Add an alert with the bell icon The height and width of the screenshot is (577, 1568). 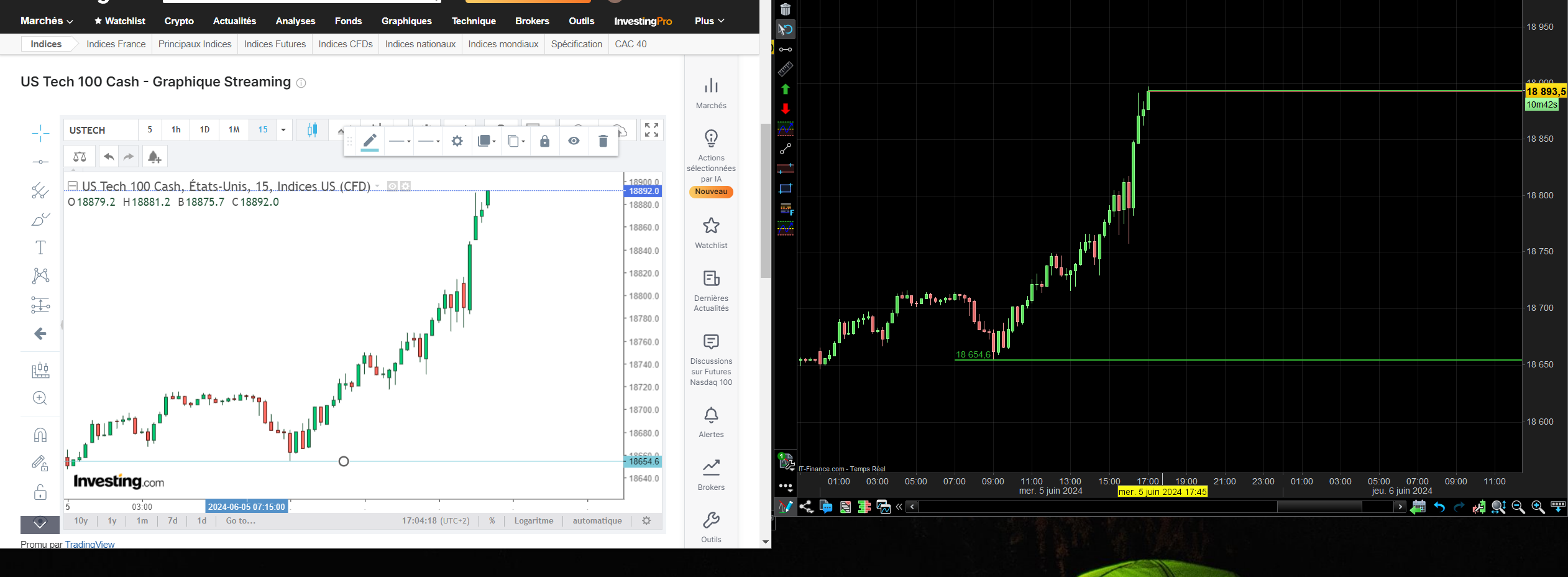coord(154,157)
